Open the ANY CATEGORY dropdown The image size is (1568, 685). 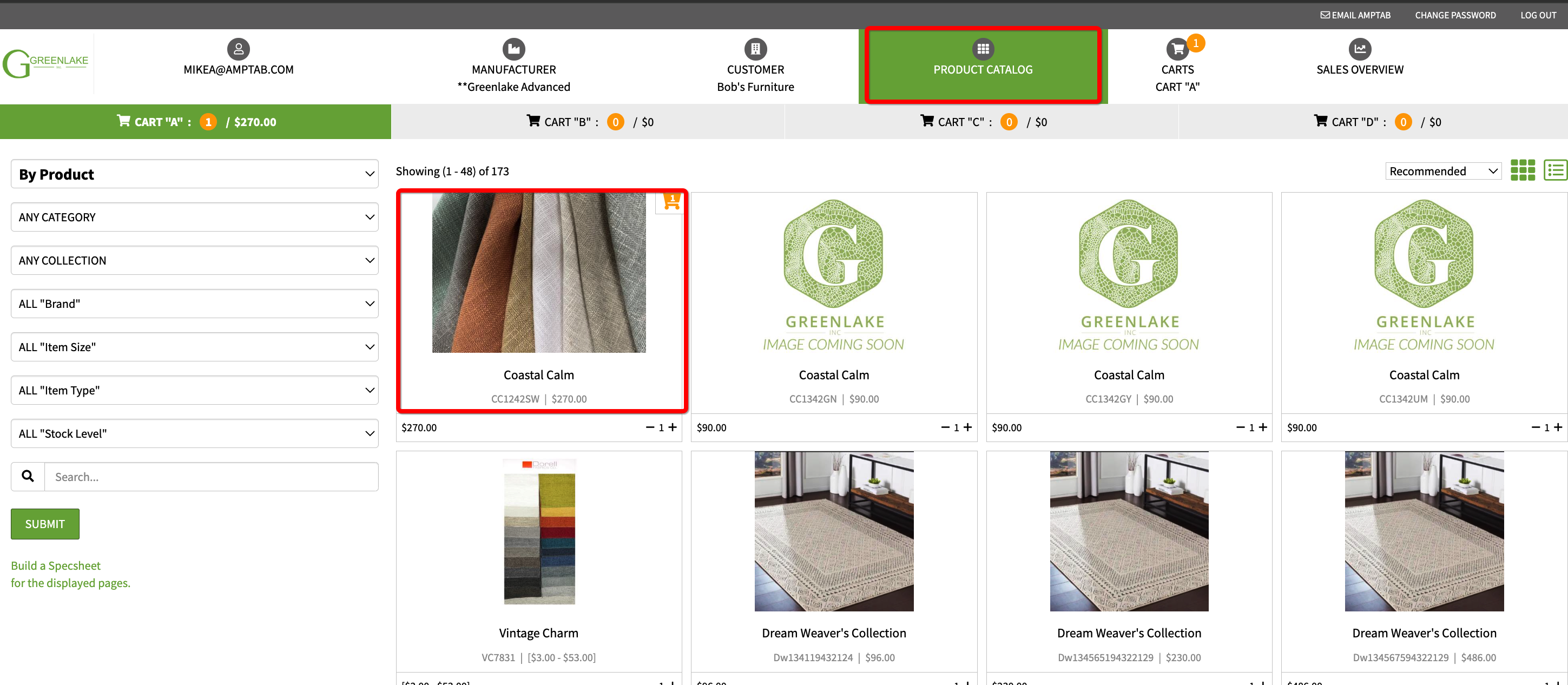point(194,218)
